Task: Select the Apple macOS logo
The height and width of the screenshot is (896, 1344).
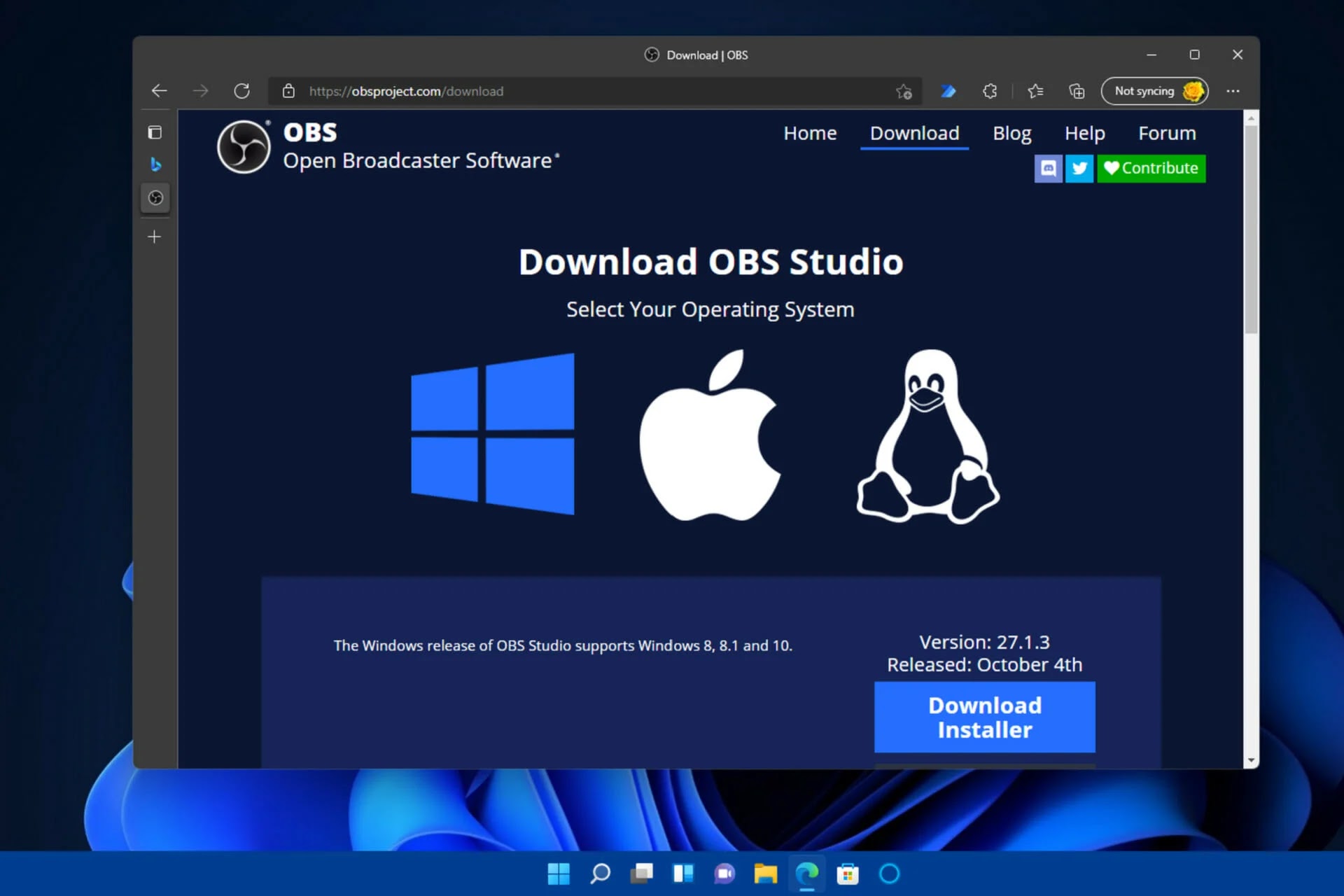Action: pyautogui.click(x=710, y=435)
